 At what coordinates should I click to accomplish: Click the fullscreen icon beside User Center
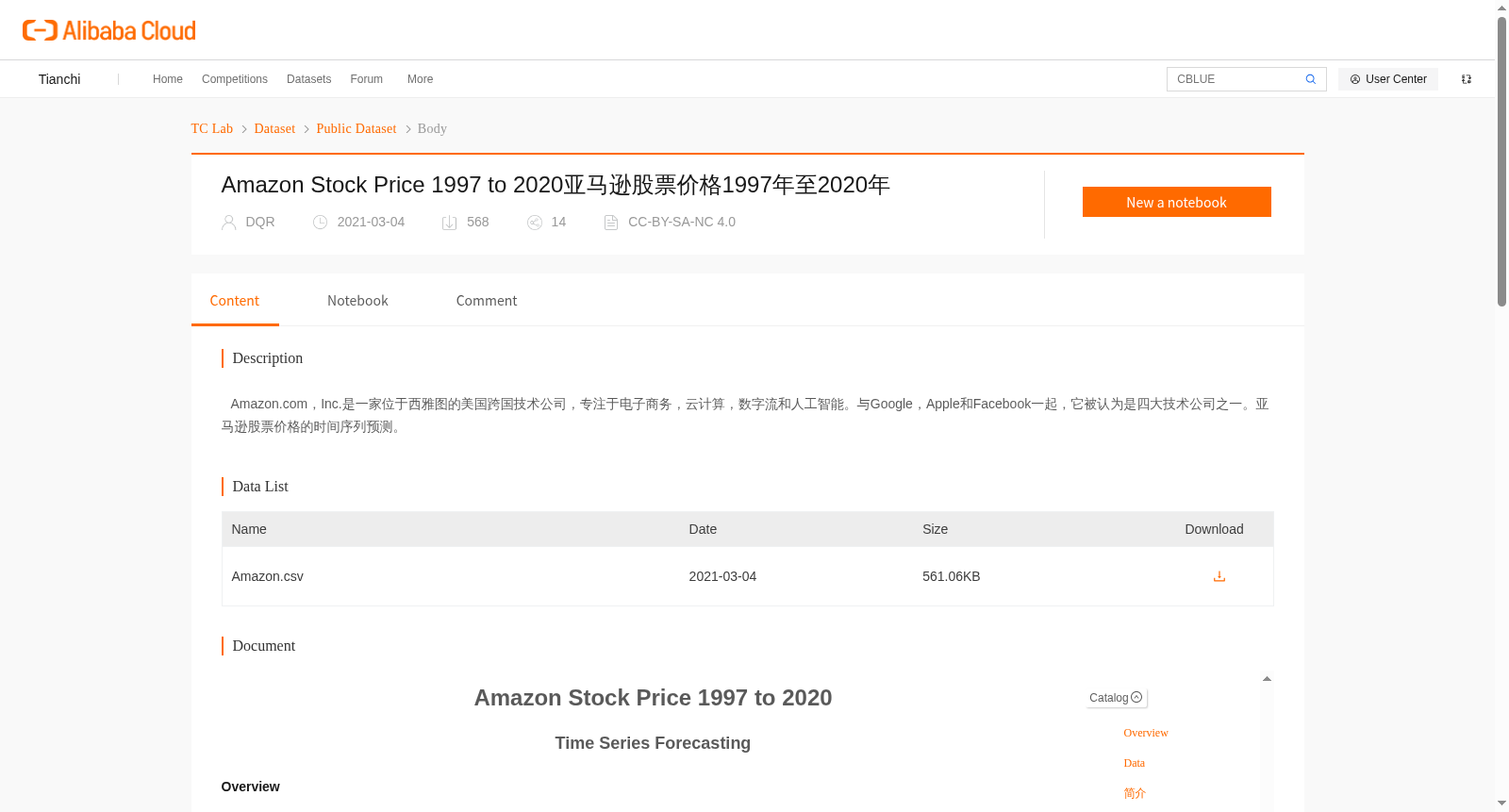click(x=1467, y=79)
